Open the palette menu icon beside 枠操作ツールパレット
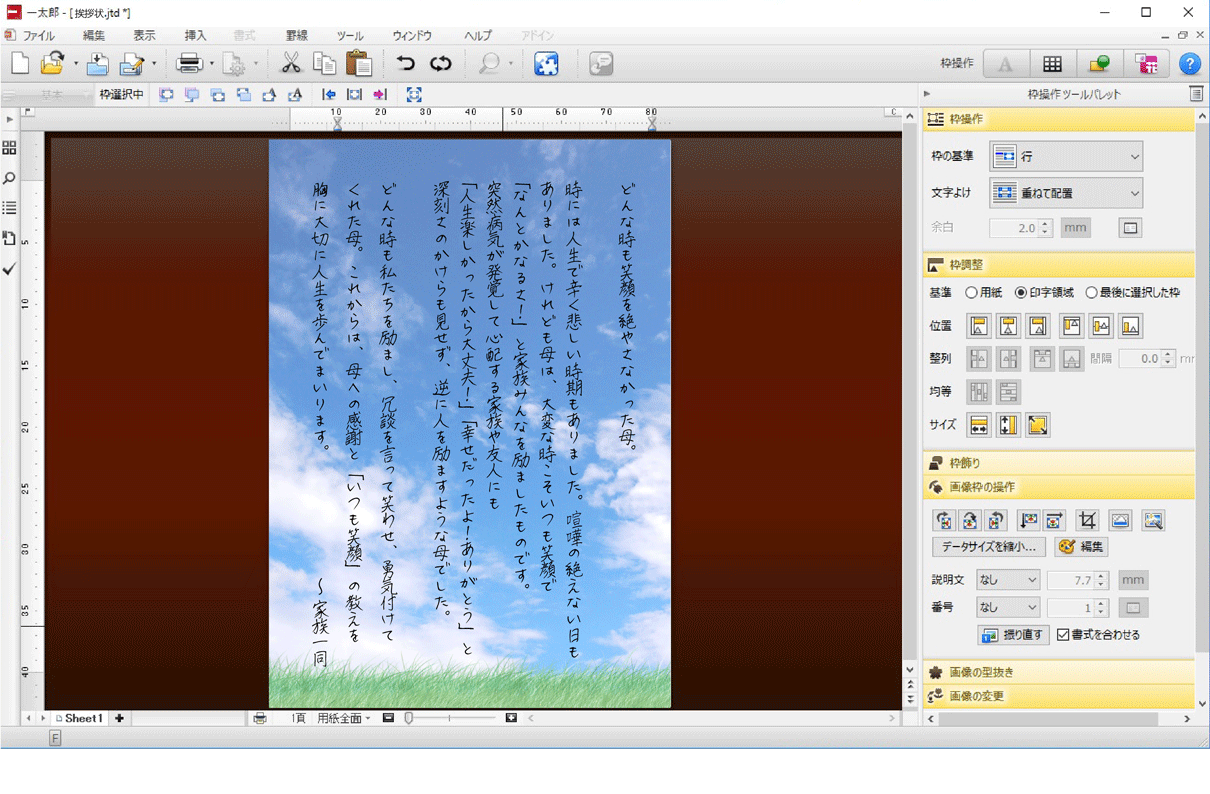This screenshot has height=794, width=1210. click(1196, 94)
